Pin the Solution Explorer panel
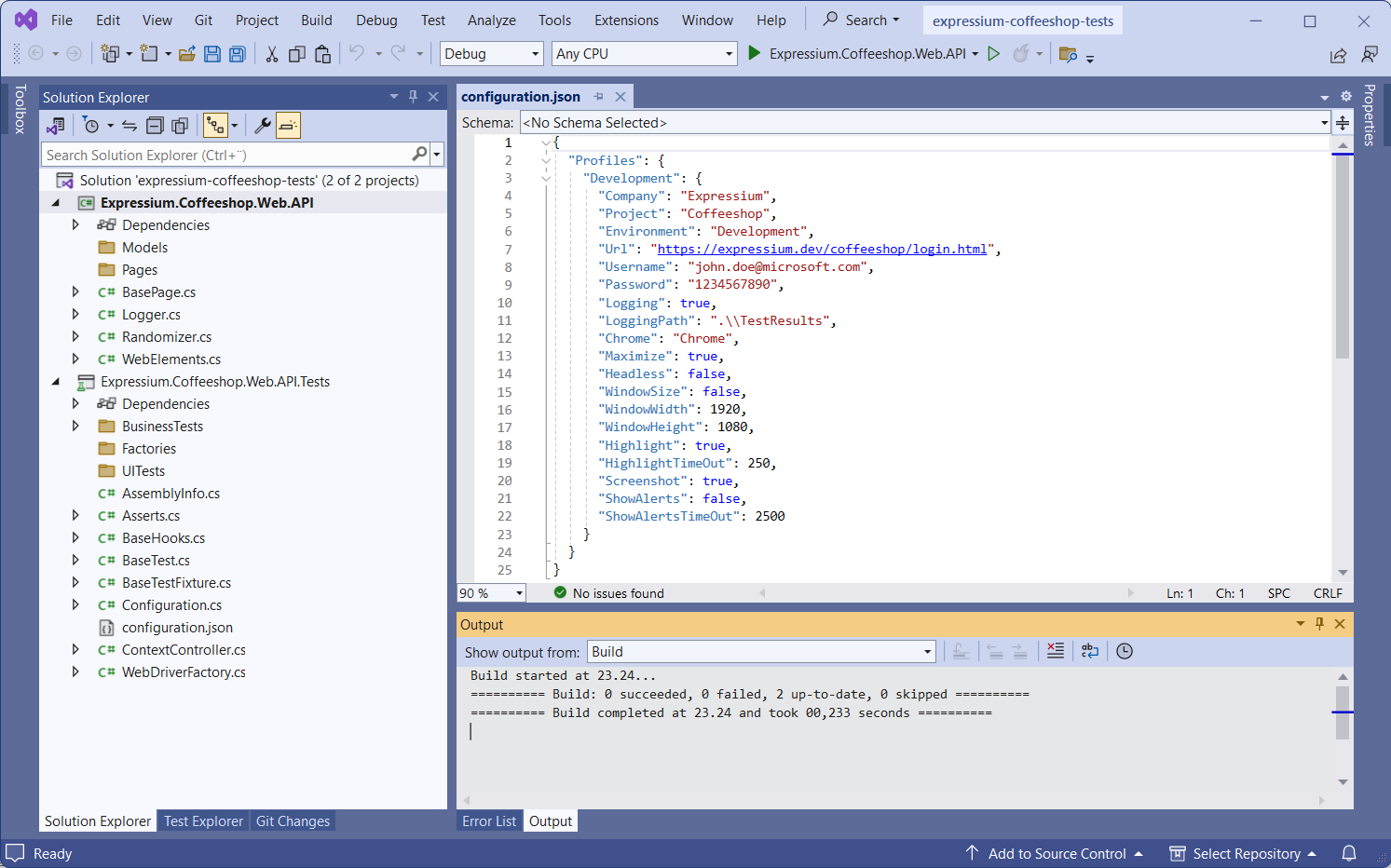 click(413, 96)
